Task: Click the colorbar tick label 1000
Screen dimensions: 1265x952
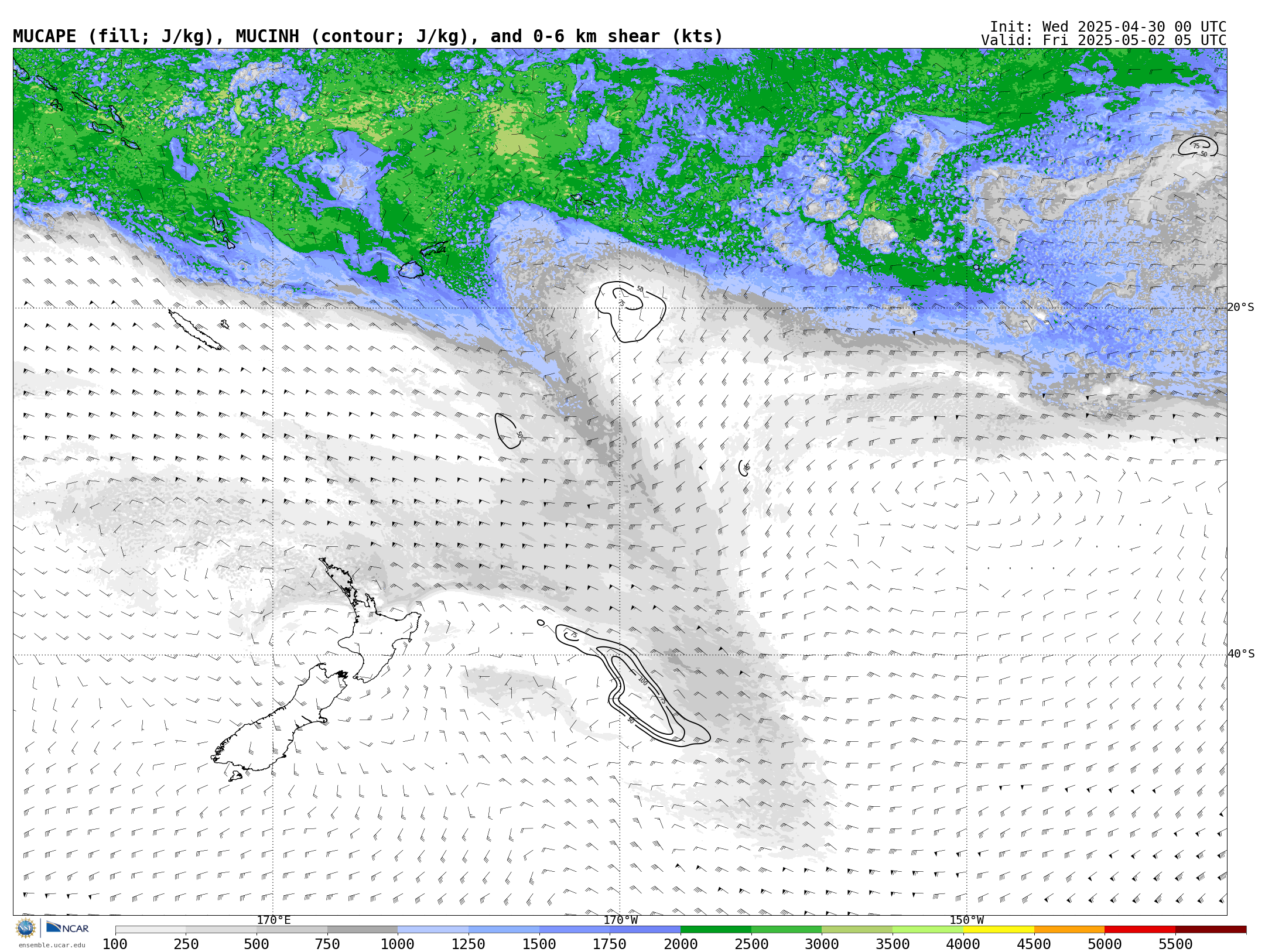Action: (398, 944)
